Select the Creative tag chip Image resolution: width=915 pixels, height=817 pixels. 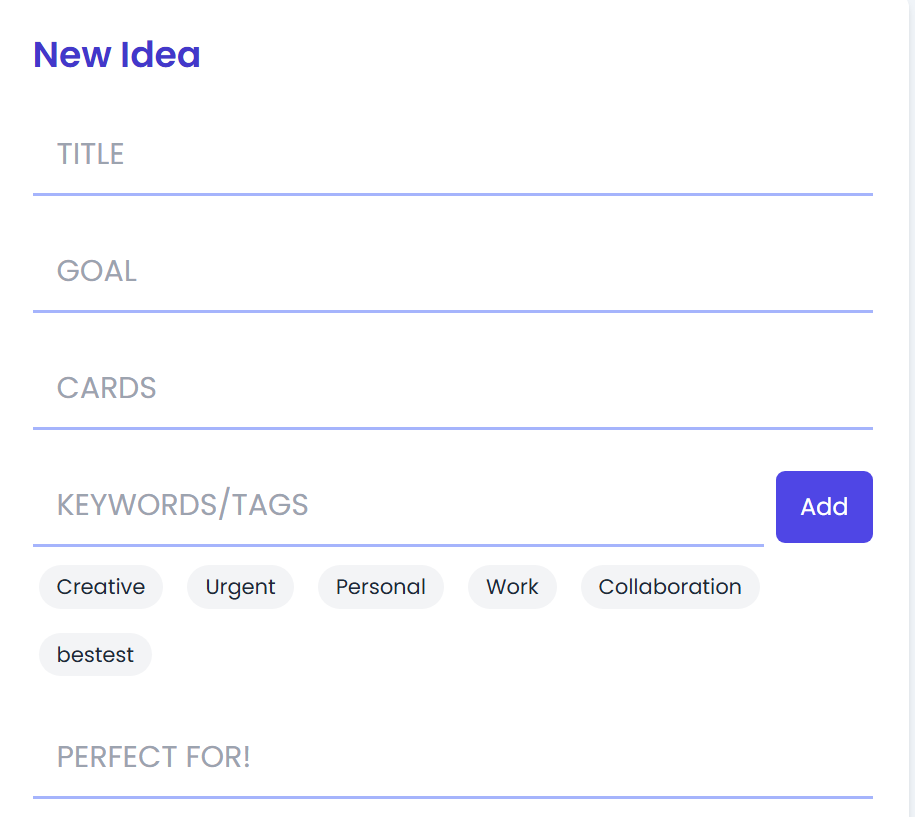click(101, 587)
